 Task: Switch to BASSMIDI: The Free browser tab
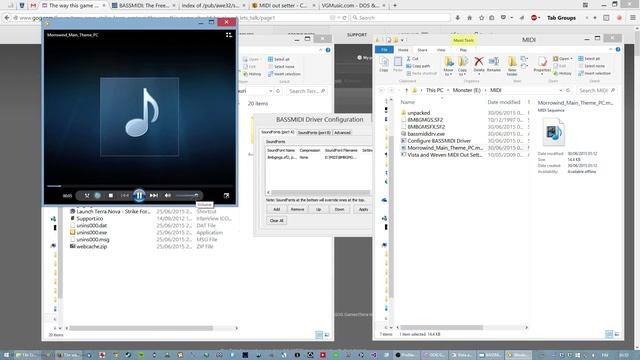pyautogui.click(x=143, y=5)
